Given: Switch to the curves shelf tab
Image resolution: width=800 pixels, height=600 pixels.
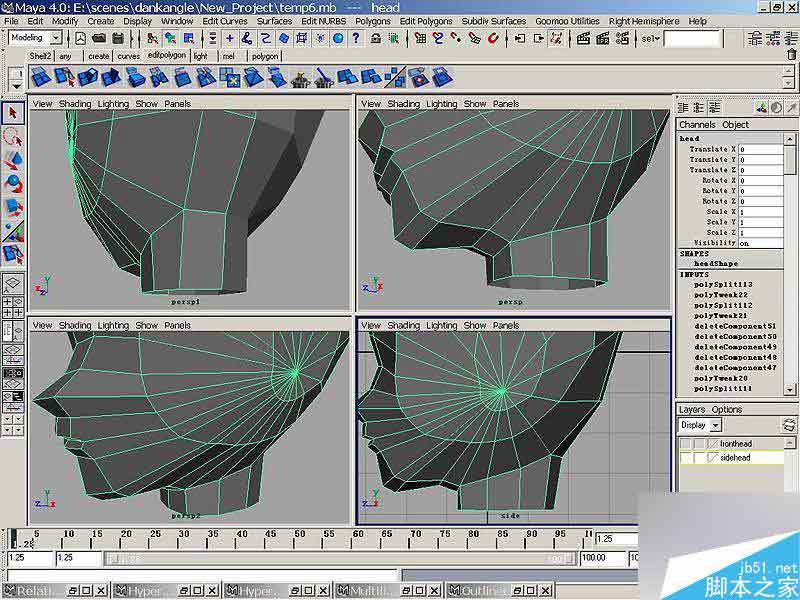Looking at the screenshot, I should click(128, 57).
